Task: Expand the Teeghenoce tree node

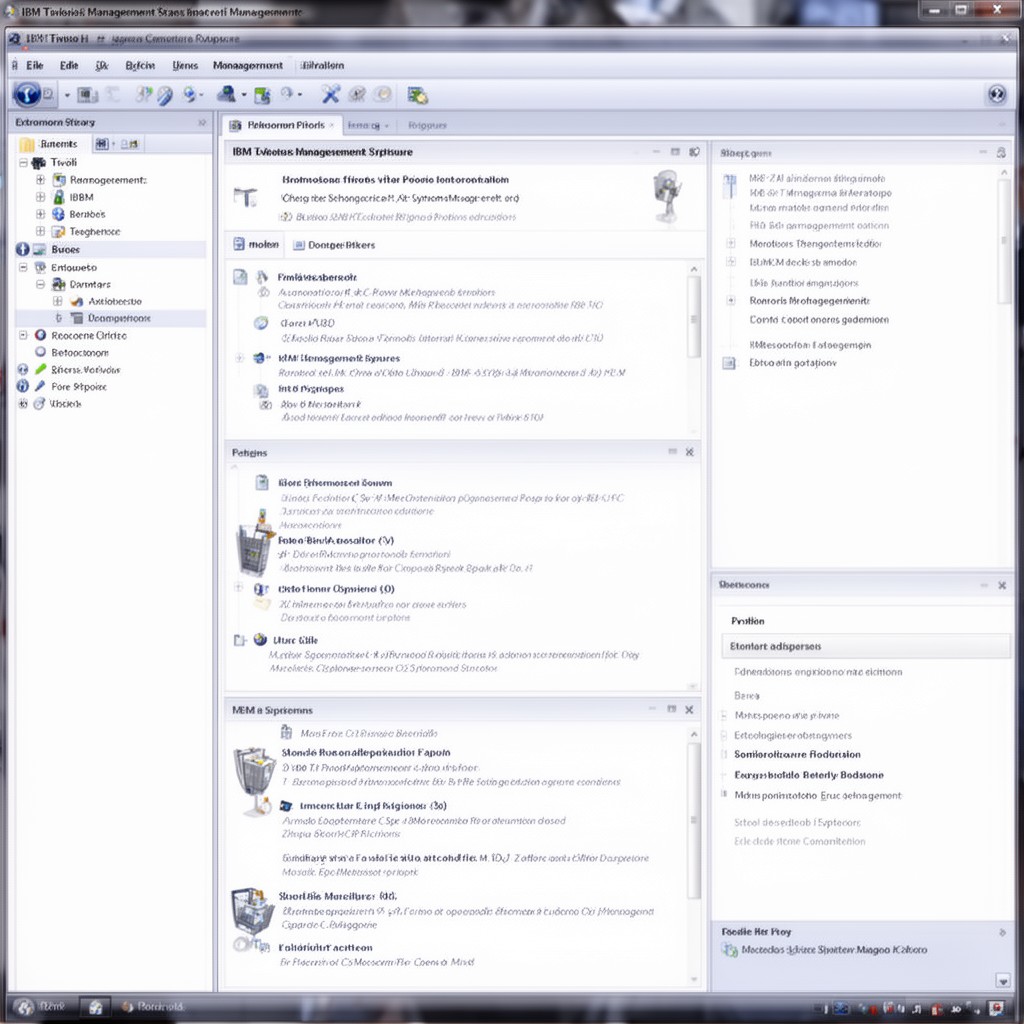Action: [x=40, y=231]
